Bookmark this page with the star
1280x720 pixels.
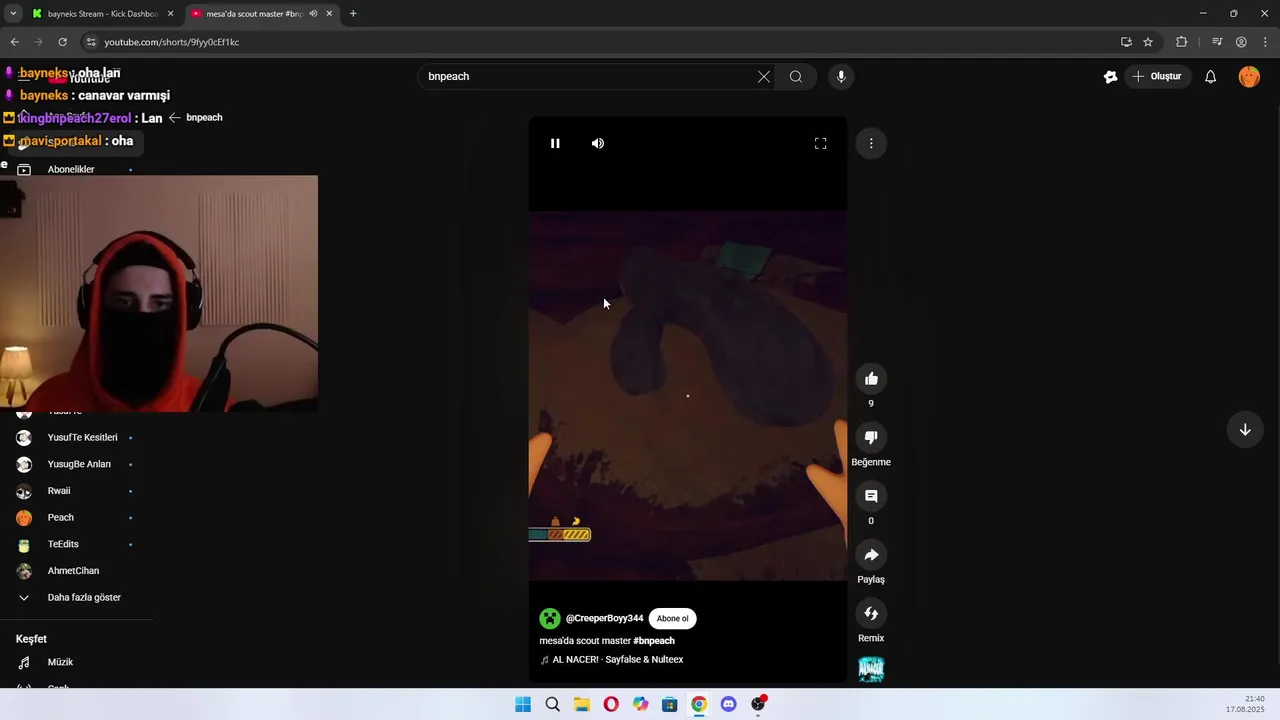1148,42
